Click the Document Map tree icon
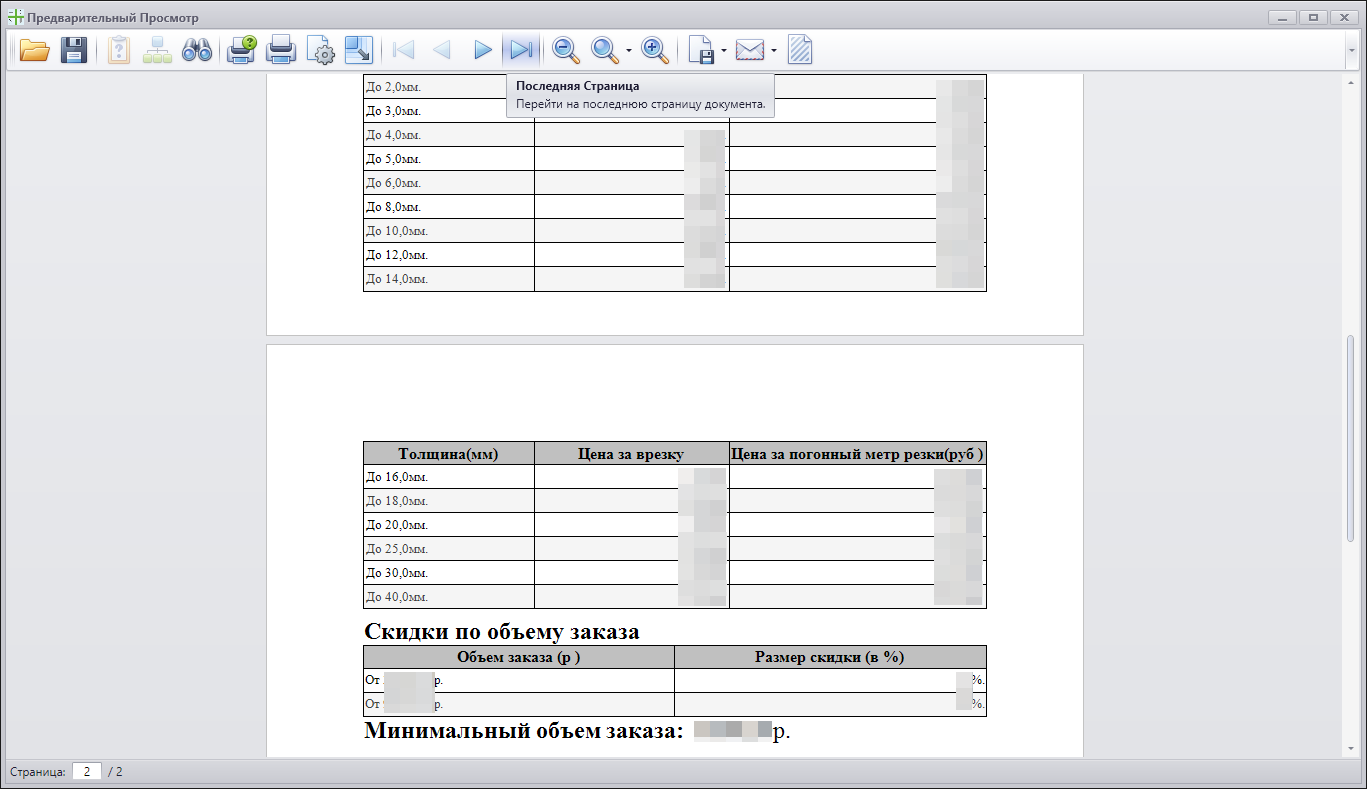 tap(157, 50)
